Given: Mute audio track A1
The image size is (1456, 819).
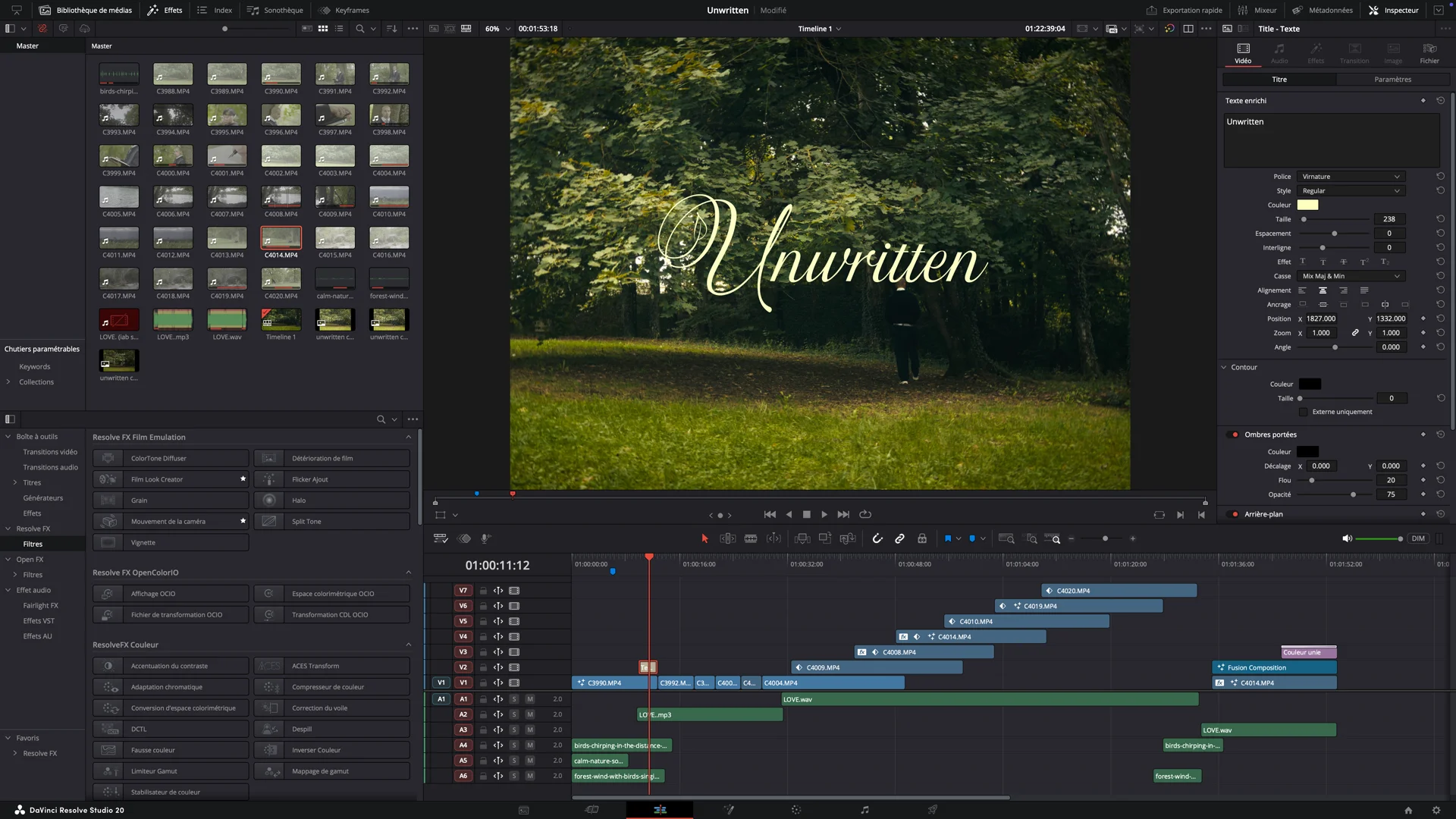Looking at the screenshot, I should pyautogui.click(x=530, y=699).
